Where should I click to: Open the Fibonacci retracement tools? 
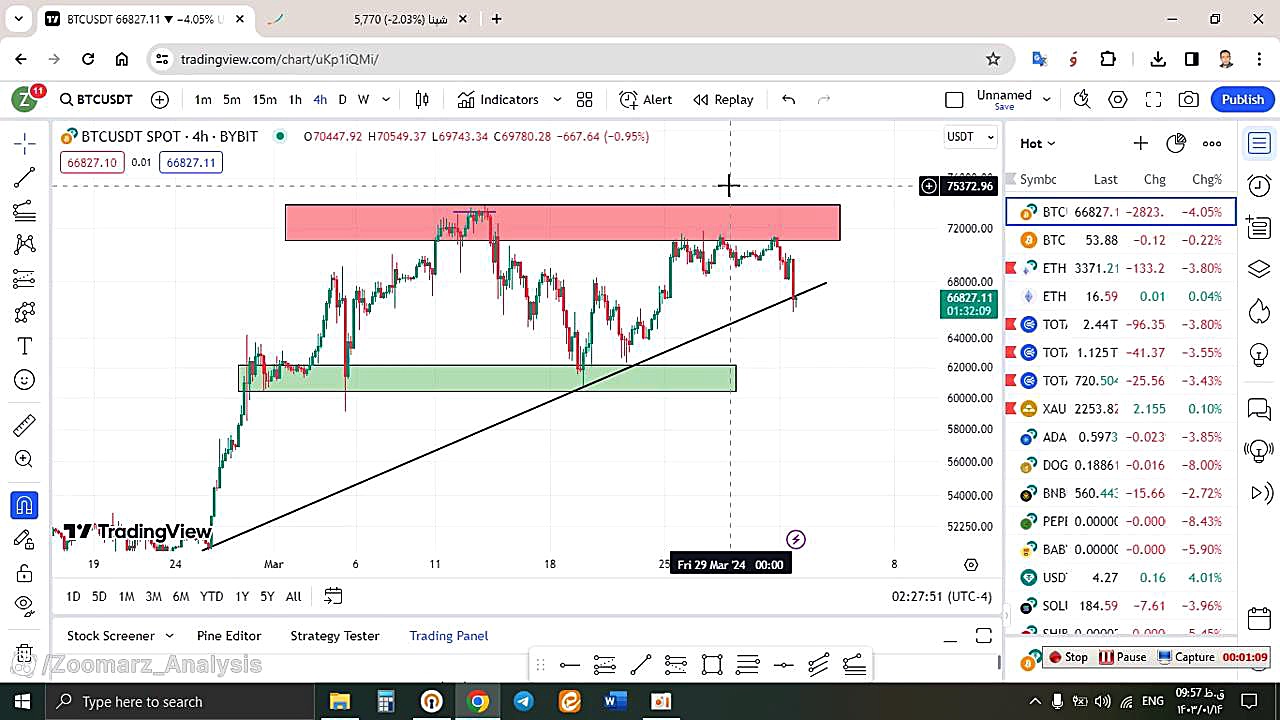coord(25,211)
